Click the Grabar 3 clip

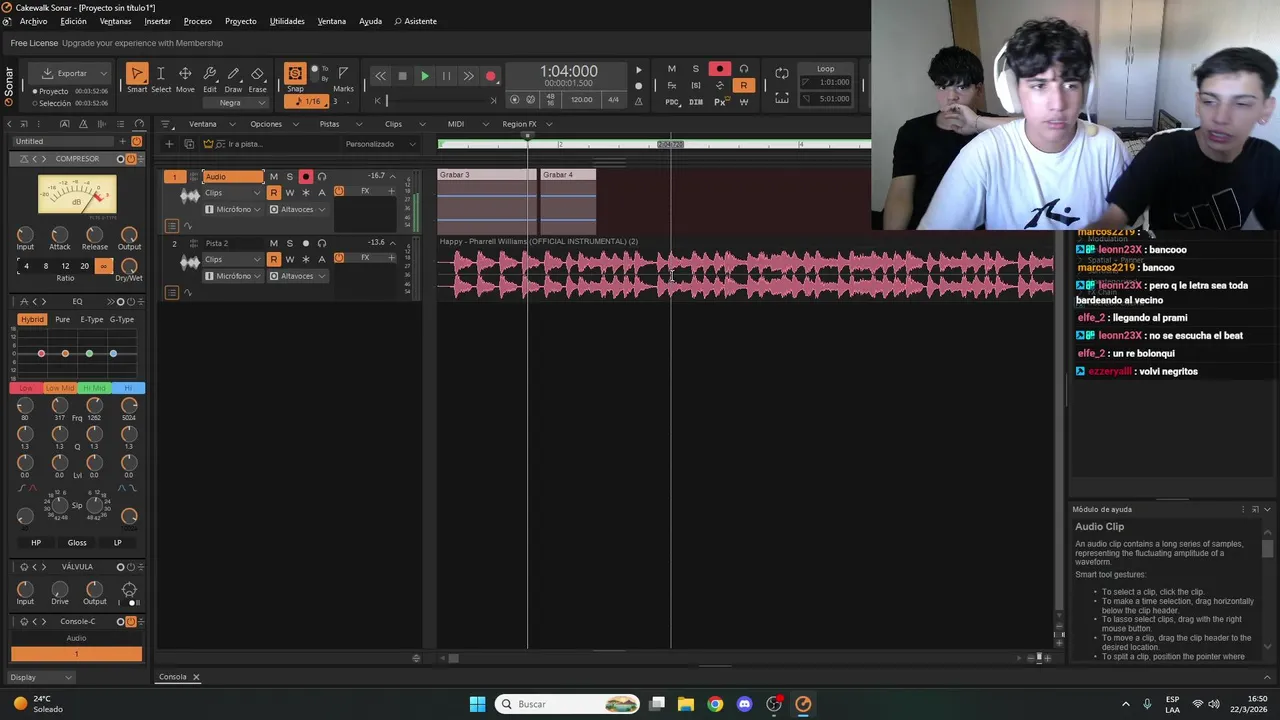[487, 200]
